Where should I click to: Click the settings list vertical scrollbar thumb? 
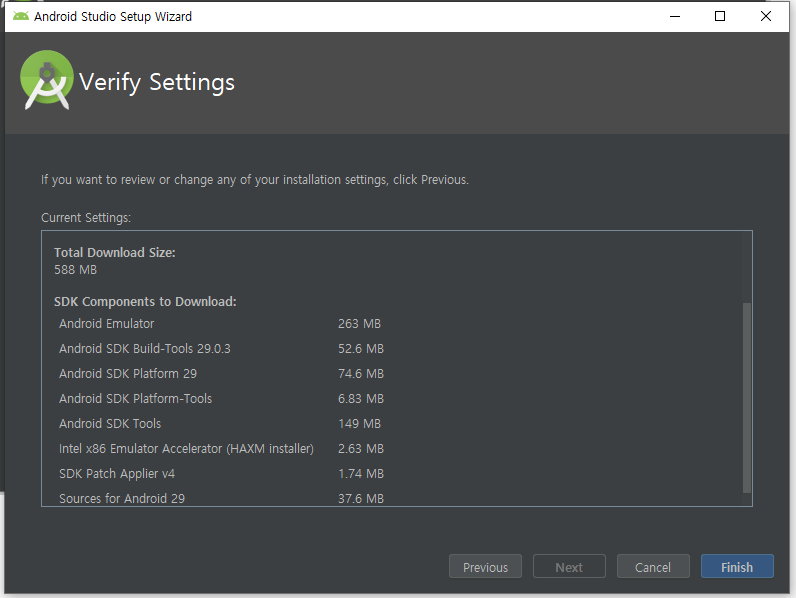coord(746,397)
